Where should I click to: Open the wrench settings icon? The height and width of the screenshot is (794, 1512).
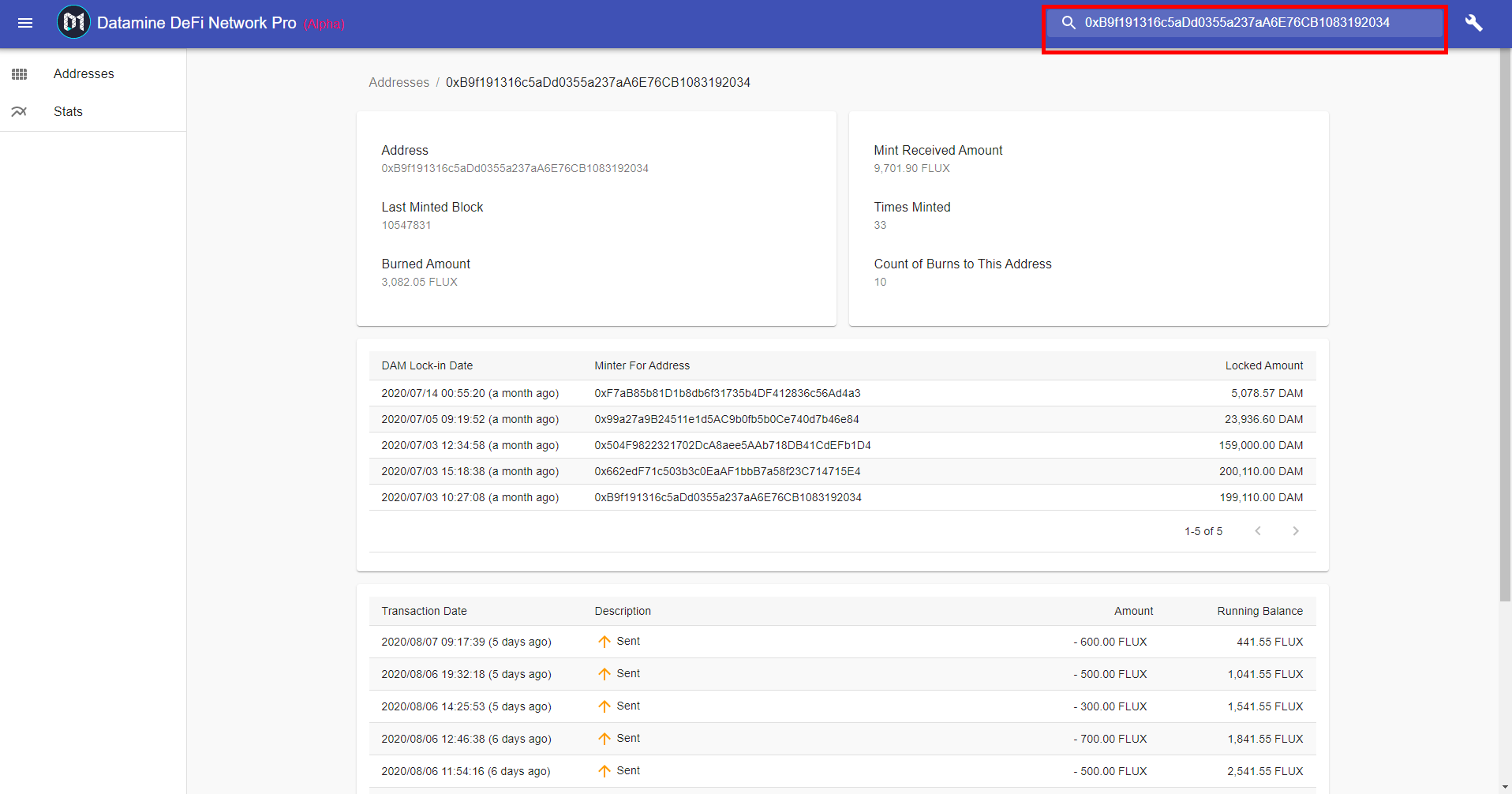(x=1473, y=23)
